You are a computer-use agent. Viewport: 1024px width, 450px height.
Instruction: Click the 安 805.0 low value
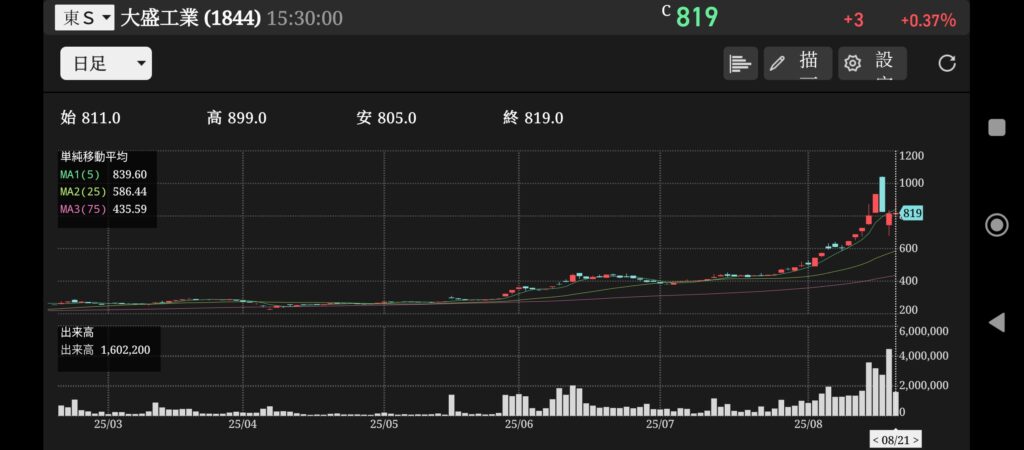[387, 118]
